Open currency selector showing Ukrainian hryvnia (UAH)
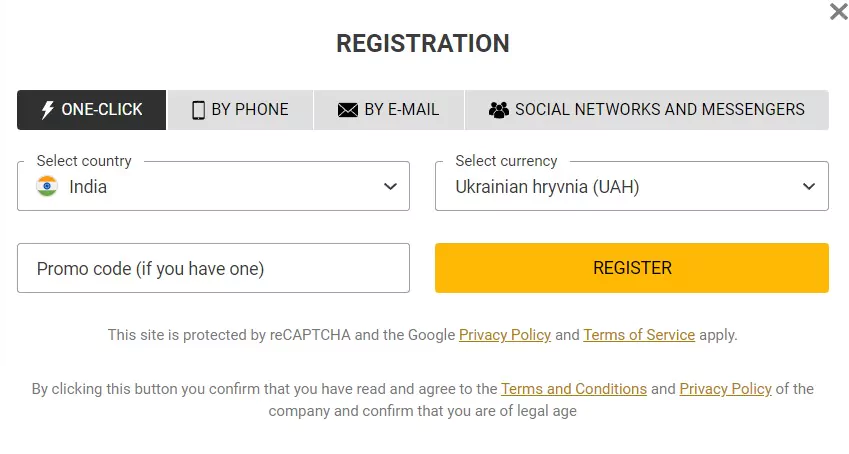The width and height of the screenshot is (849, 454). 632,186
